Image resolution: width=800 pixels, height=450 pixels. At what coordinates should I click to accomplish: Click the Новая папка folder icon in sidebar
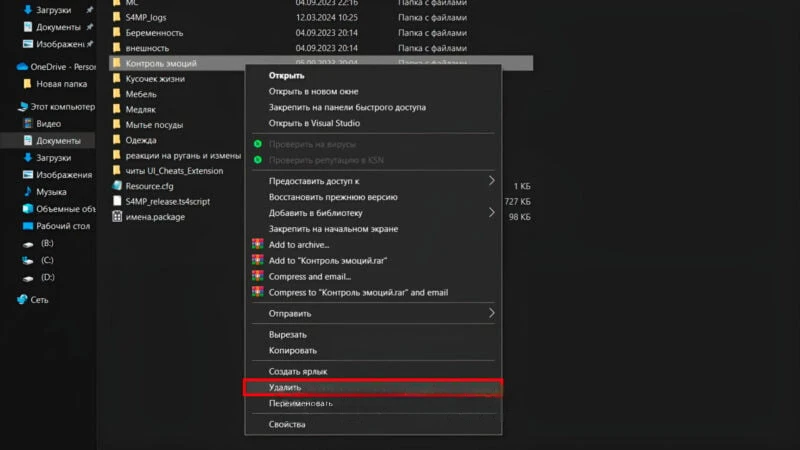pyautogui.click(x=28, y=84)
